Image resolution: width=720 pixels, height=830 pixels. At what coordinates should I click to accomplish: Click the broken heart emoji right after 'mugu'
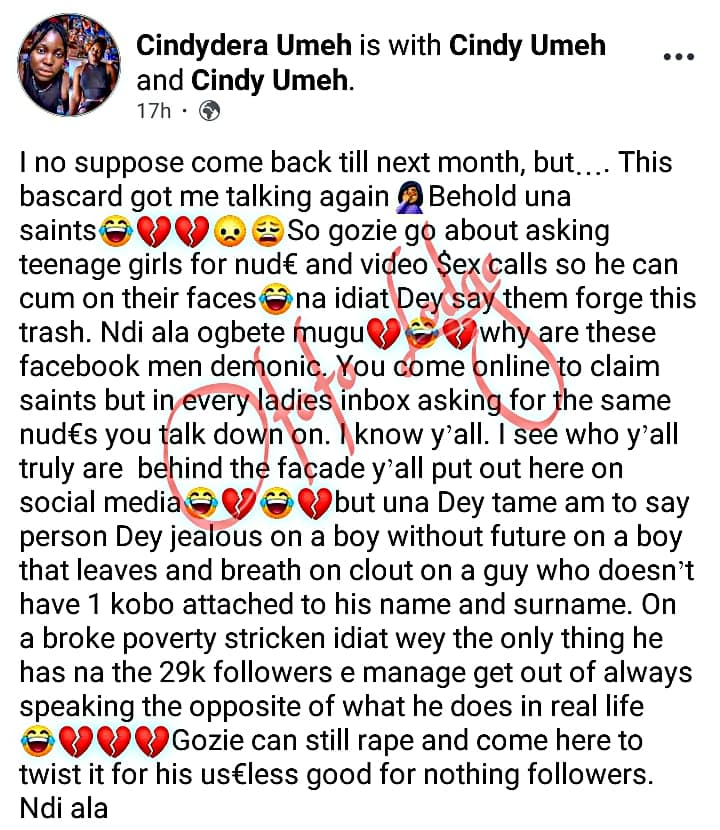[383, 334]
